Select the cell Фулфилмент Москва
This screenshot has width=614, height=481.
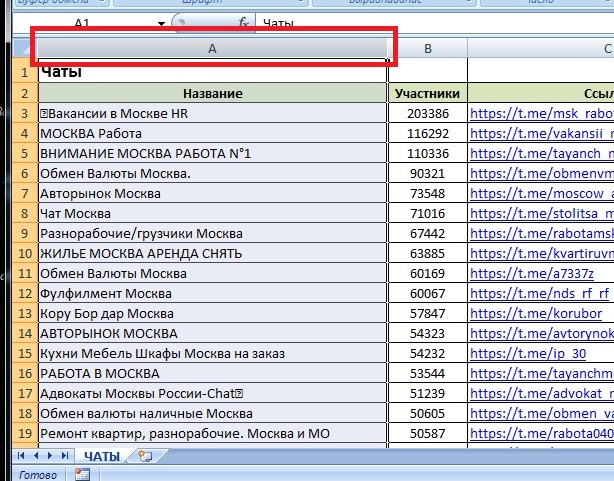click(212, 293)
